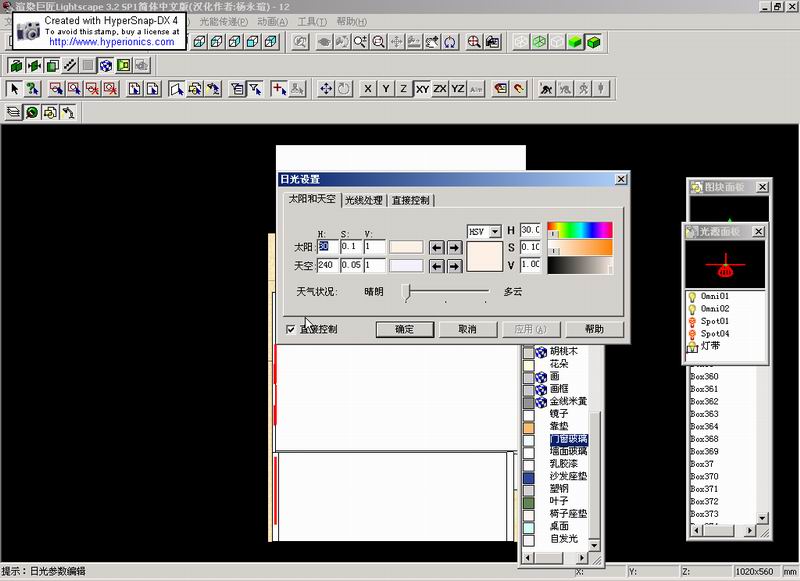Click the orbit rotate view icon
Viewport: 800px width, 581px height.
450,42
